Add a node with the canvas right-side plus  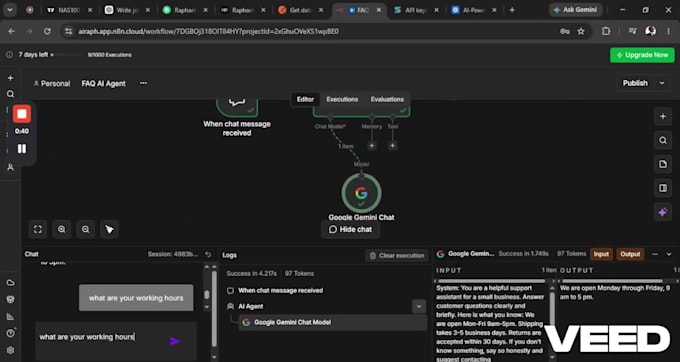click(663, 116)
